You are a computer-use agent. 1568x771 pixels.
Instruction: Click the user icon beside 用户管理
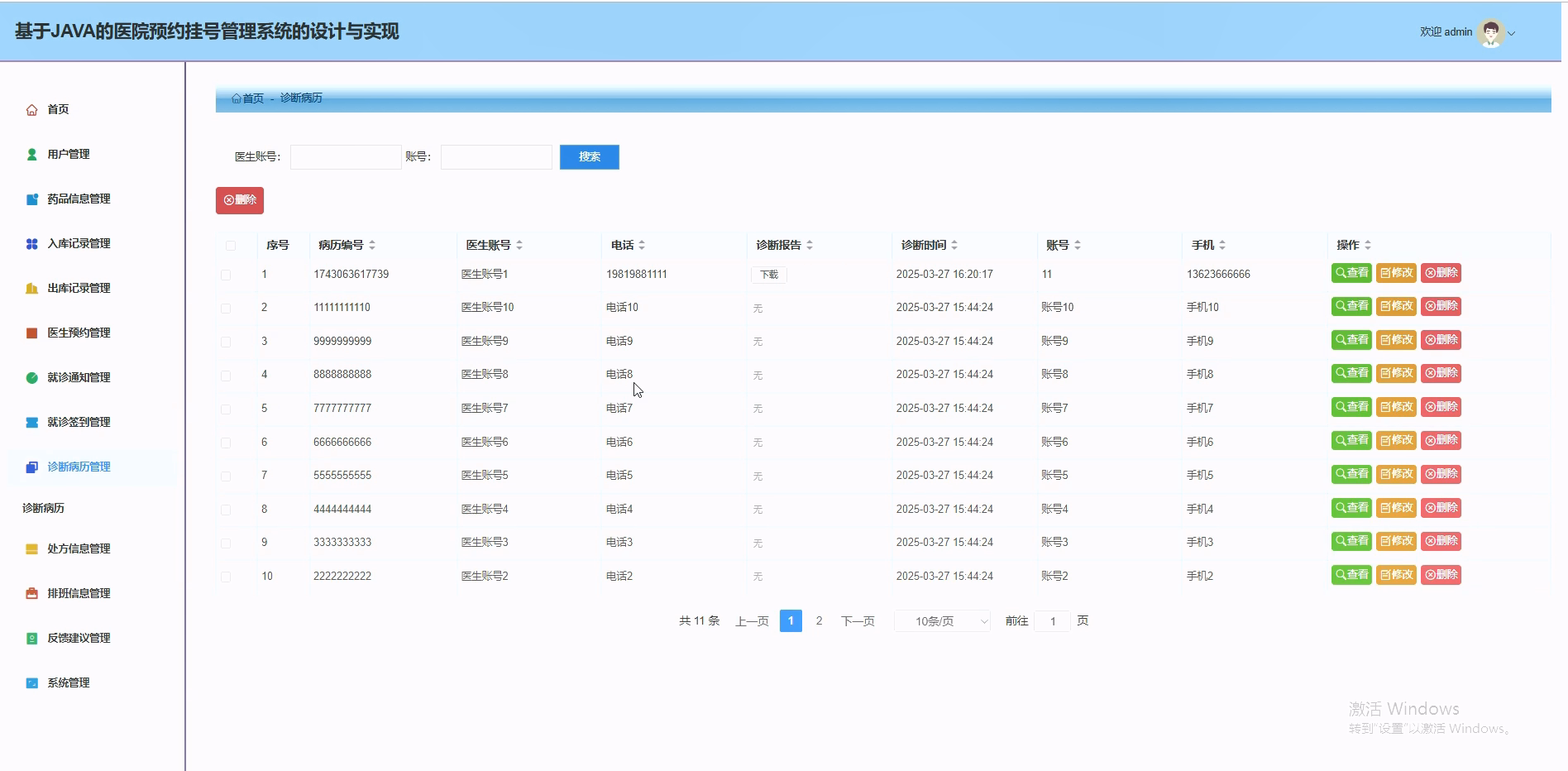pyautogui.click(x=31, y=154)
